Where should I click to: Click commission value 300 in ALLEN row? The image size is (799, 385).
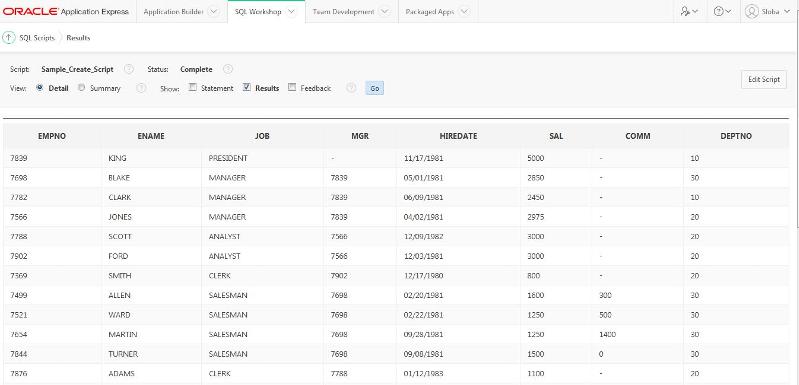[x=605, y=295]
